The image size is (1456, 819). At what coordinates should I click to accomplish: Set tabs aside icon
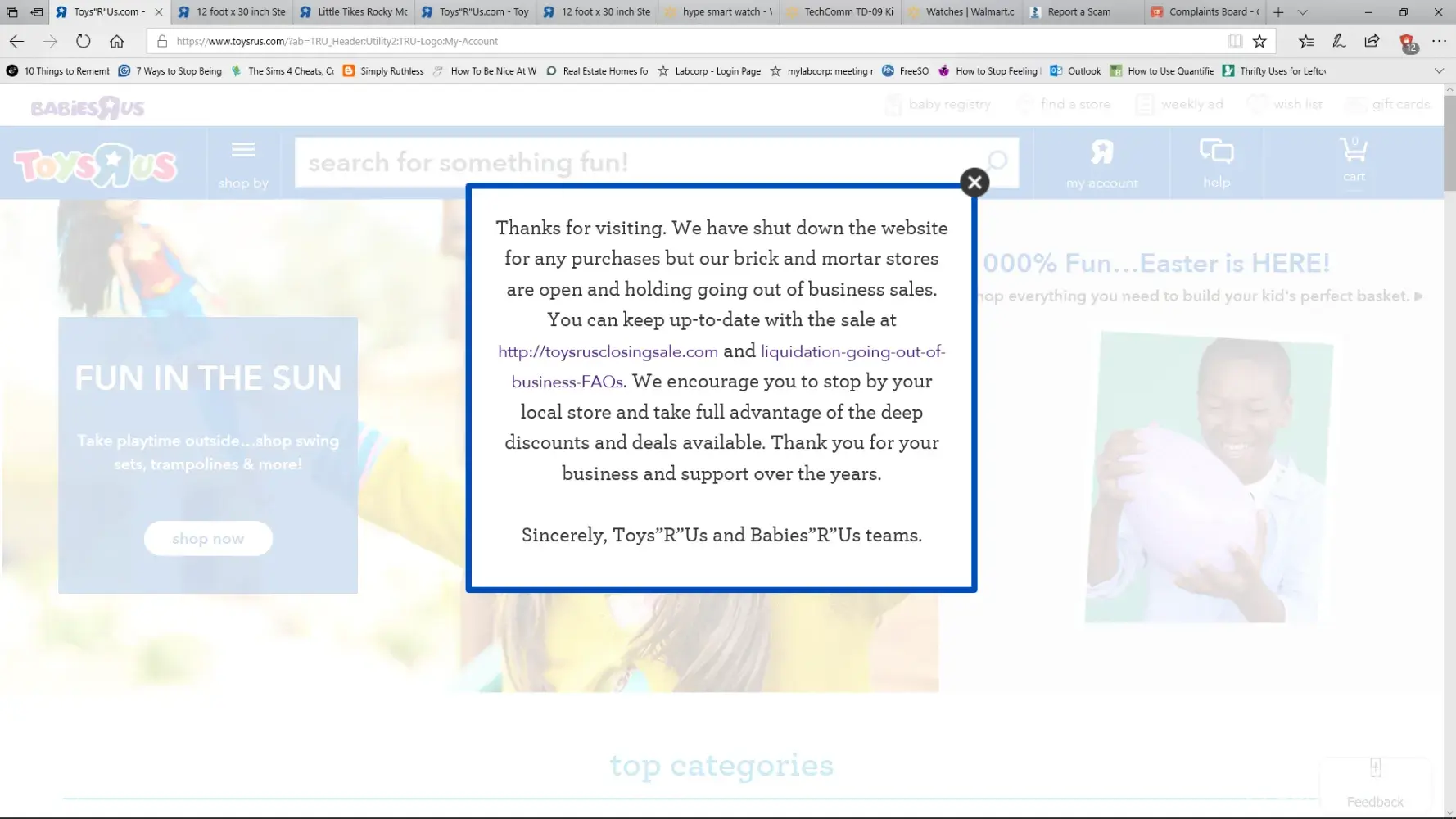click(x=37, y=12)
